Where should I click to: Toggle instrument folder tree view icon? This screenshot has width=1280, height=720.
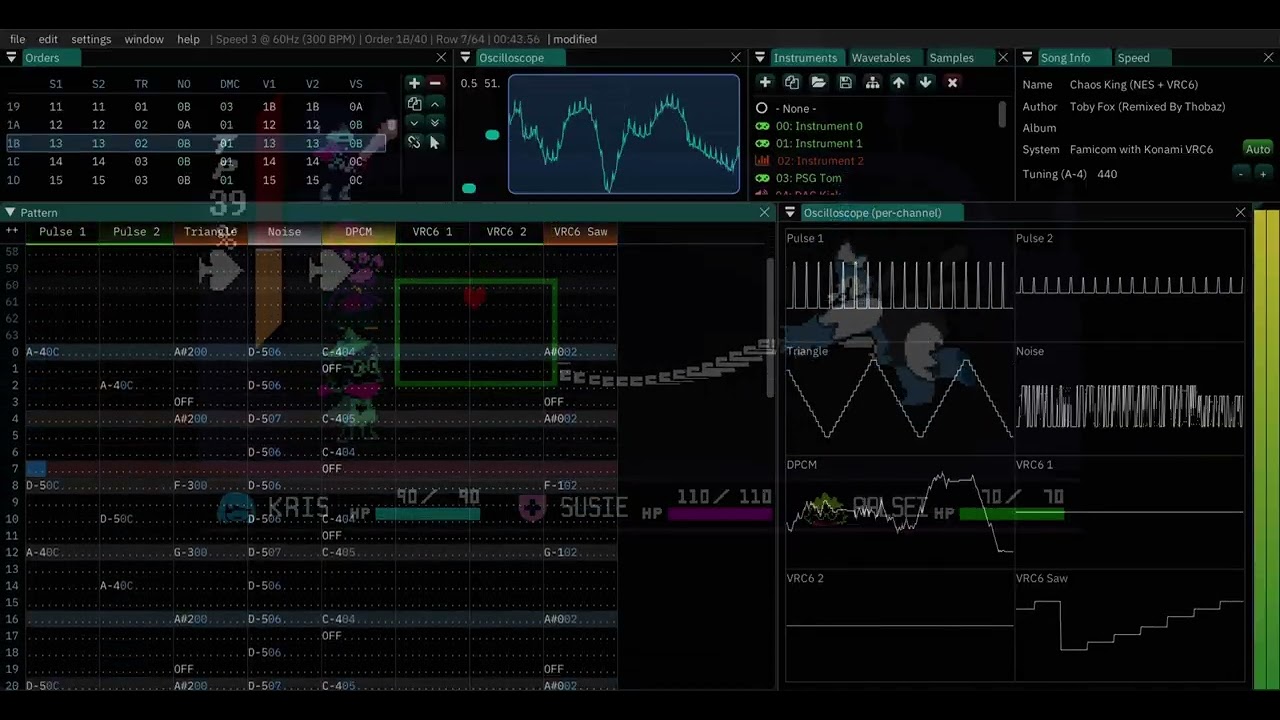click(x=872, y=83)
